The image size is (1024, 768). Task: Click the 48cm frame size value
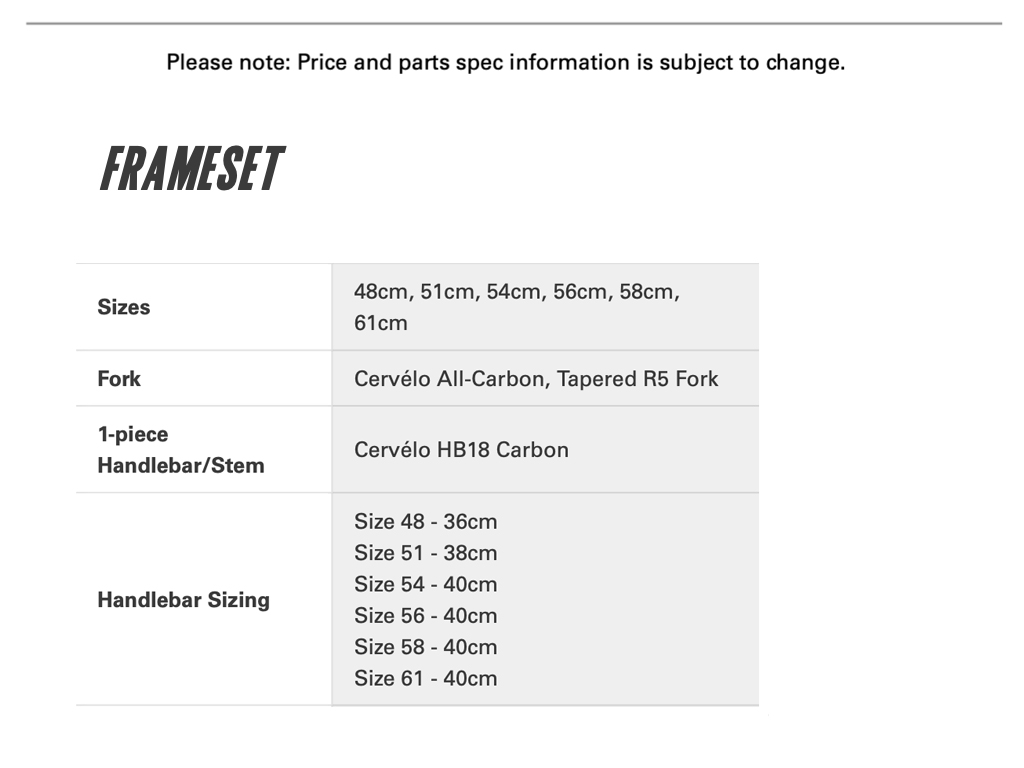point(380,292)
